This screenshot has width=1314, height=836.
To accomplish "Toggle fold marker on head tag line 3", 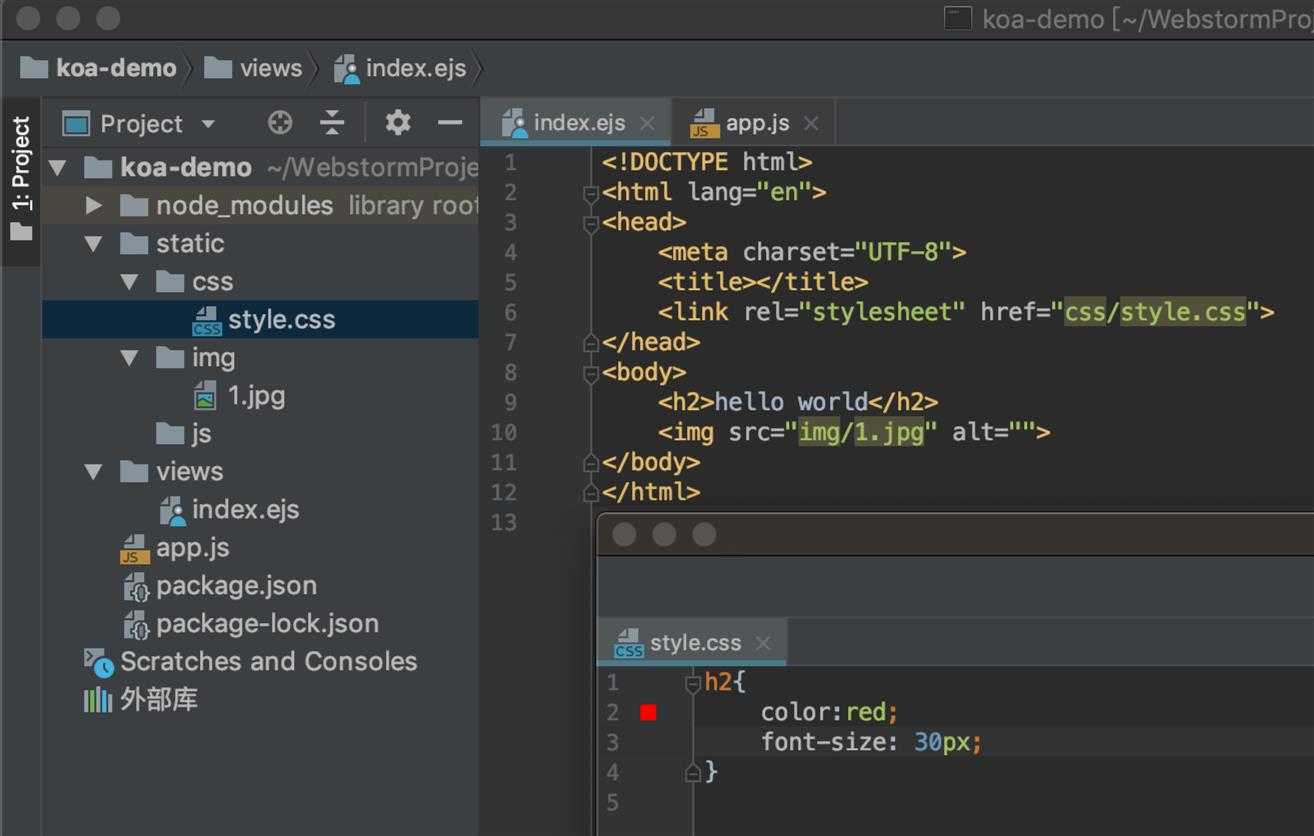I will point(591,223).
